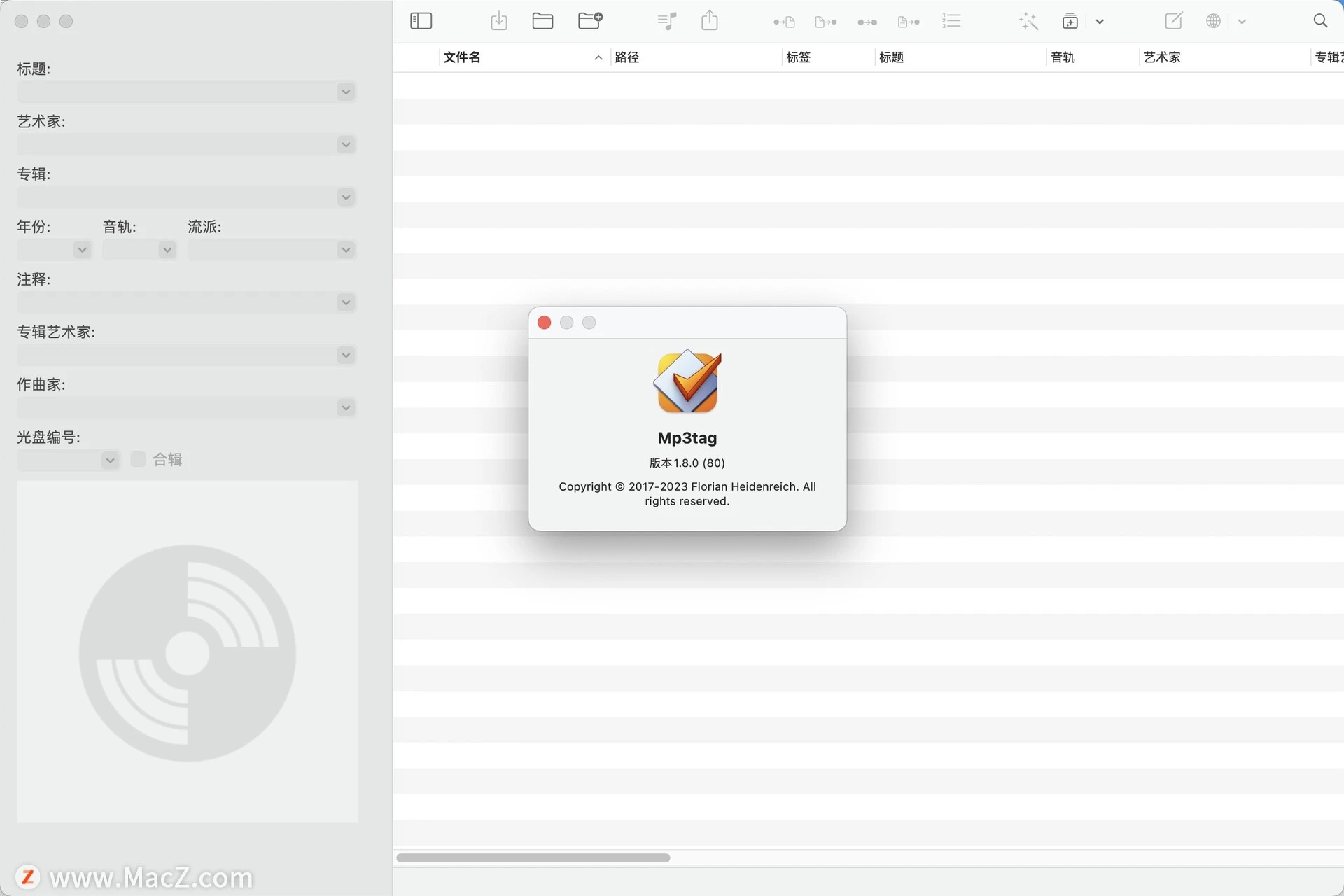The image size is (1344, 896).
Task: Close the Mp3tag About dialog
Action: [x=544, y=322]
